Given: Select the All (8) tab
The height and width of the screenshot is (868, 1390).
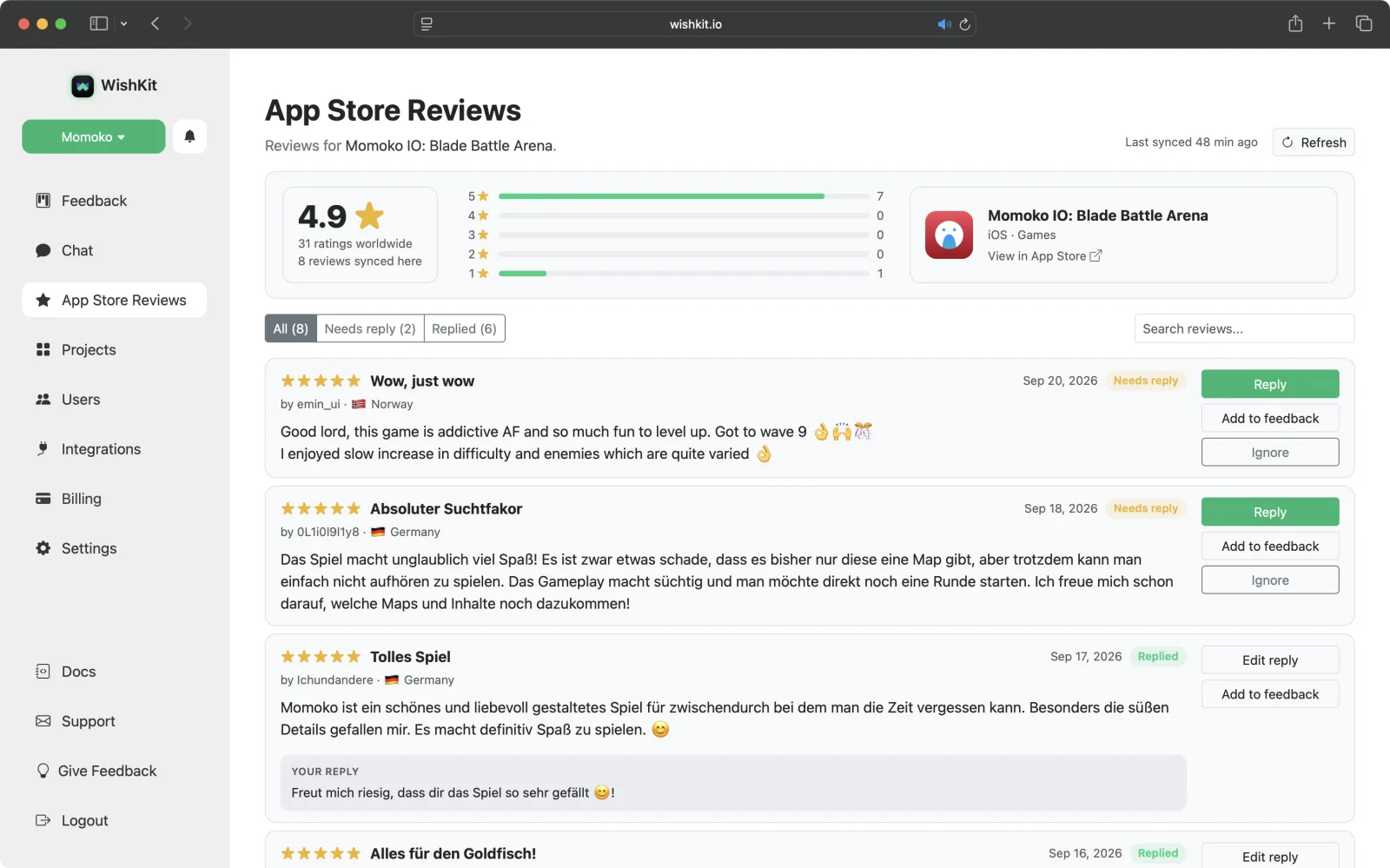Looking at the screenshot, I should point(291,328).
